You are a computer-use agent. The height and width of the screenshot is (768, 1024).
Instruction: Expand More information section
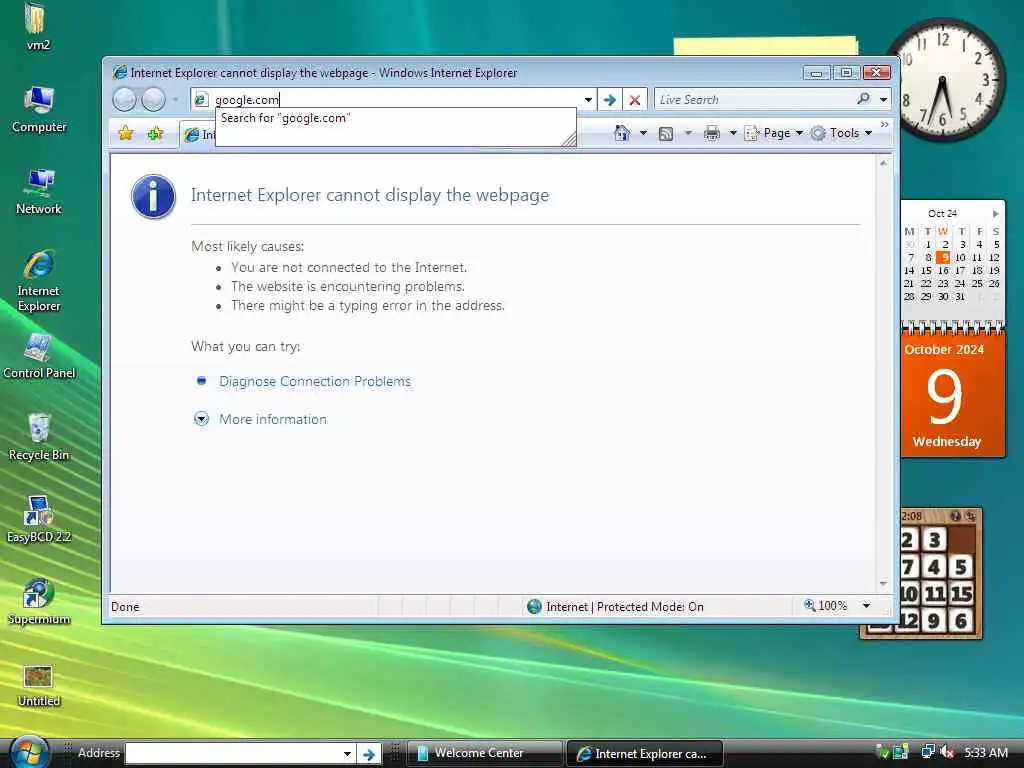coord(272,419)
